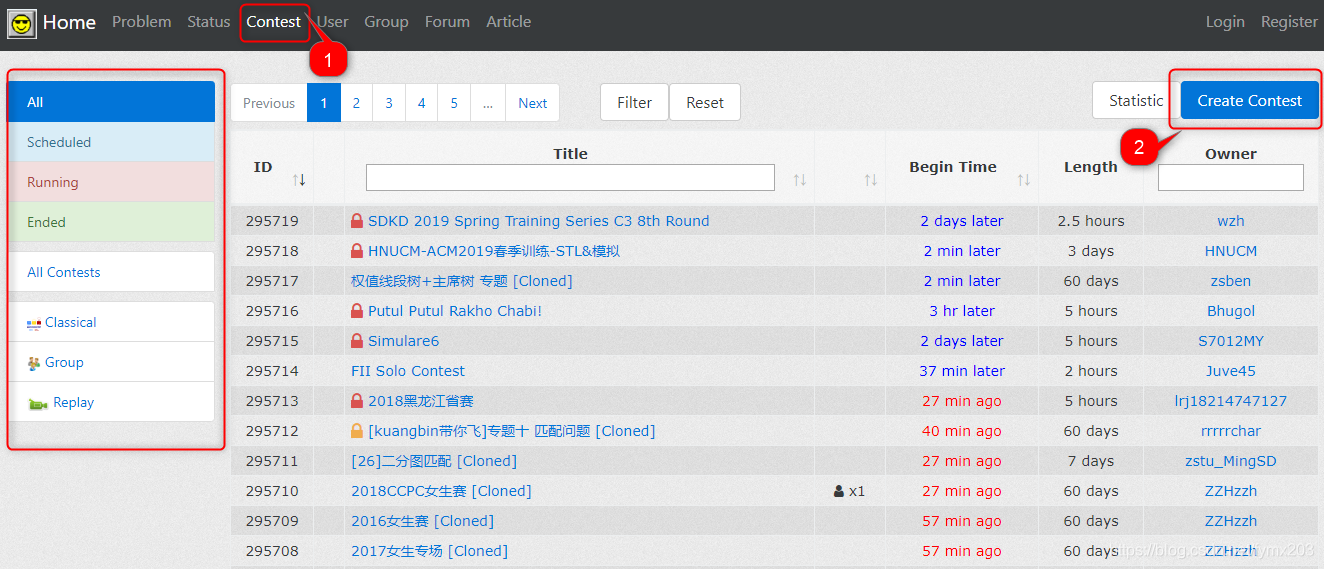Sort the table by Title column arrows
Viewport: 1324px width, 569px height.
(799, 180)
